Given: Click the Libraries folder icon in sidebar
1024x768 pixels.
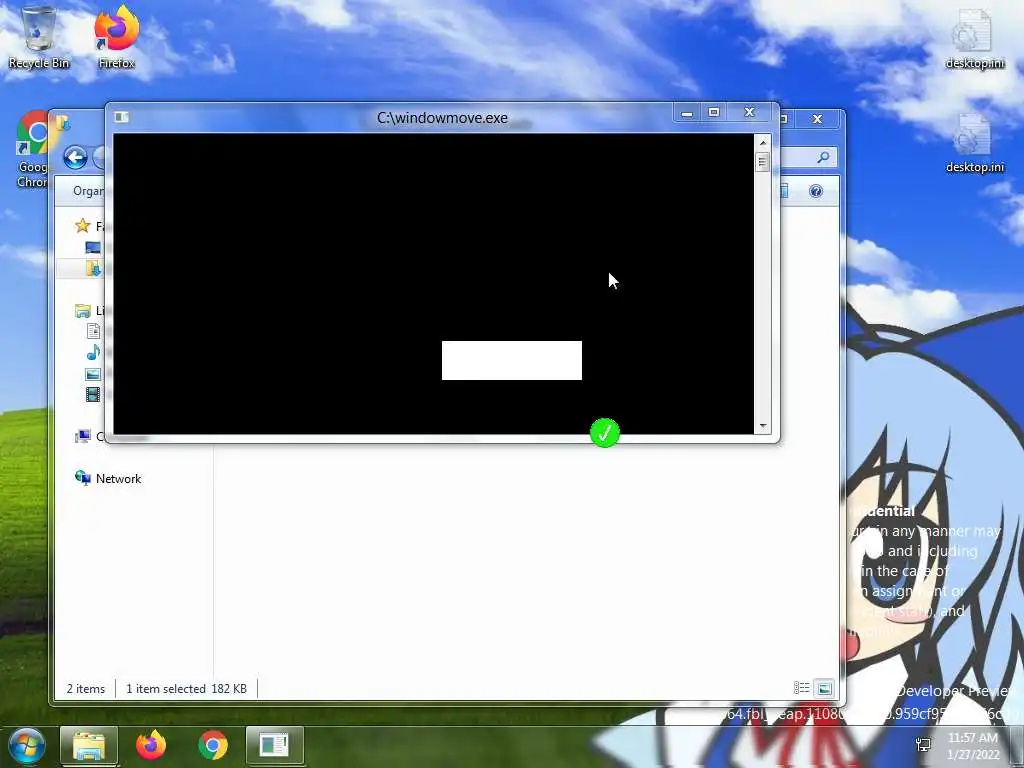Looking at the screenshot, I should coord(82,311).
